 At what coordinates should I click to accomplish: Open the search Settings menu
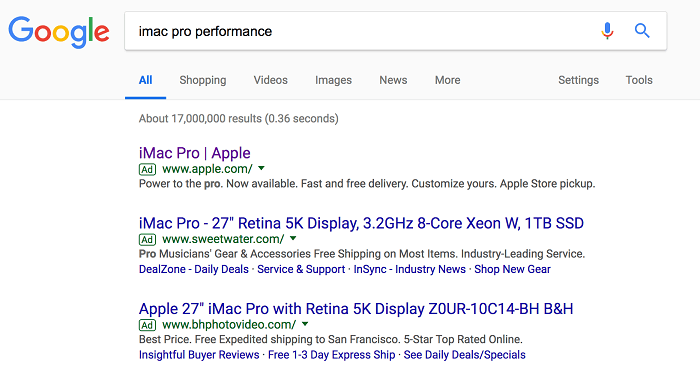(578, 80)
